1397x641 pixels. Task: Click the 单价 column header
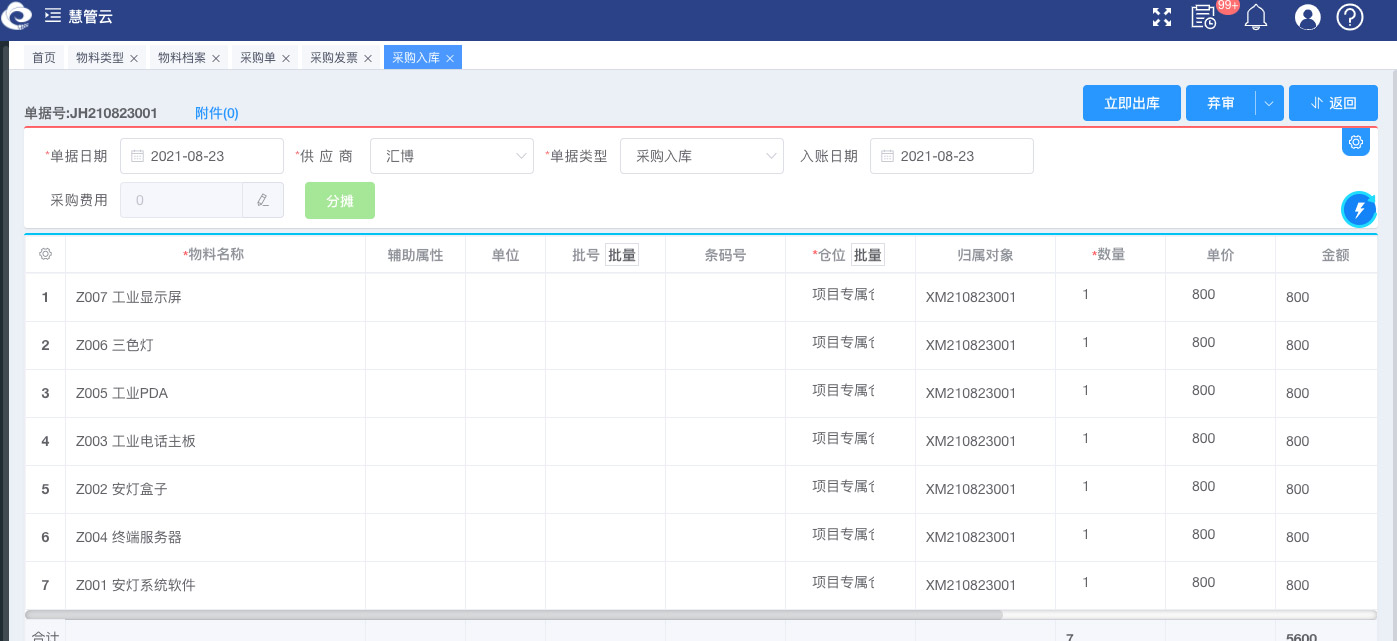coord(1220,255)
